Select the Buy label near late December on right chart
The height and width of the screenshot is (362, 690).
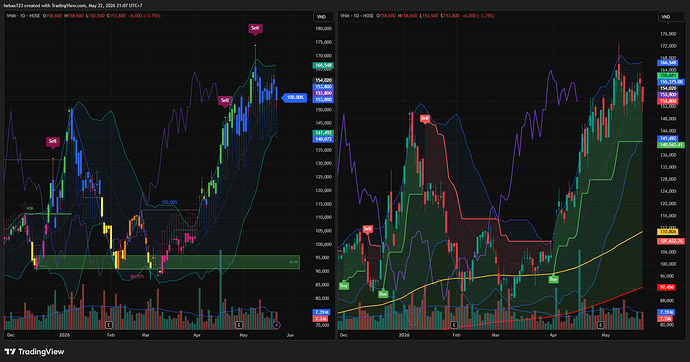click(x=383, y=293)
